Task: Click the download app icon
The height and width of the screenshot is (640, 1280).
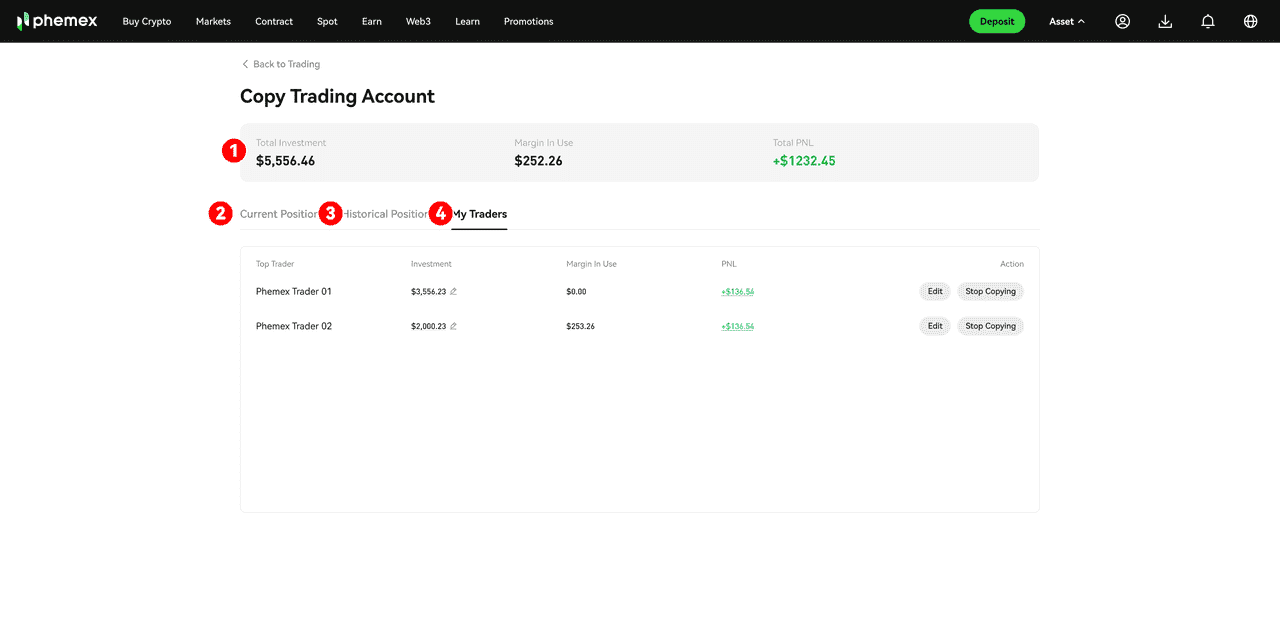Action: tap(1165, 21)
